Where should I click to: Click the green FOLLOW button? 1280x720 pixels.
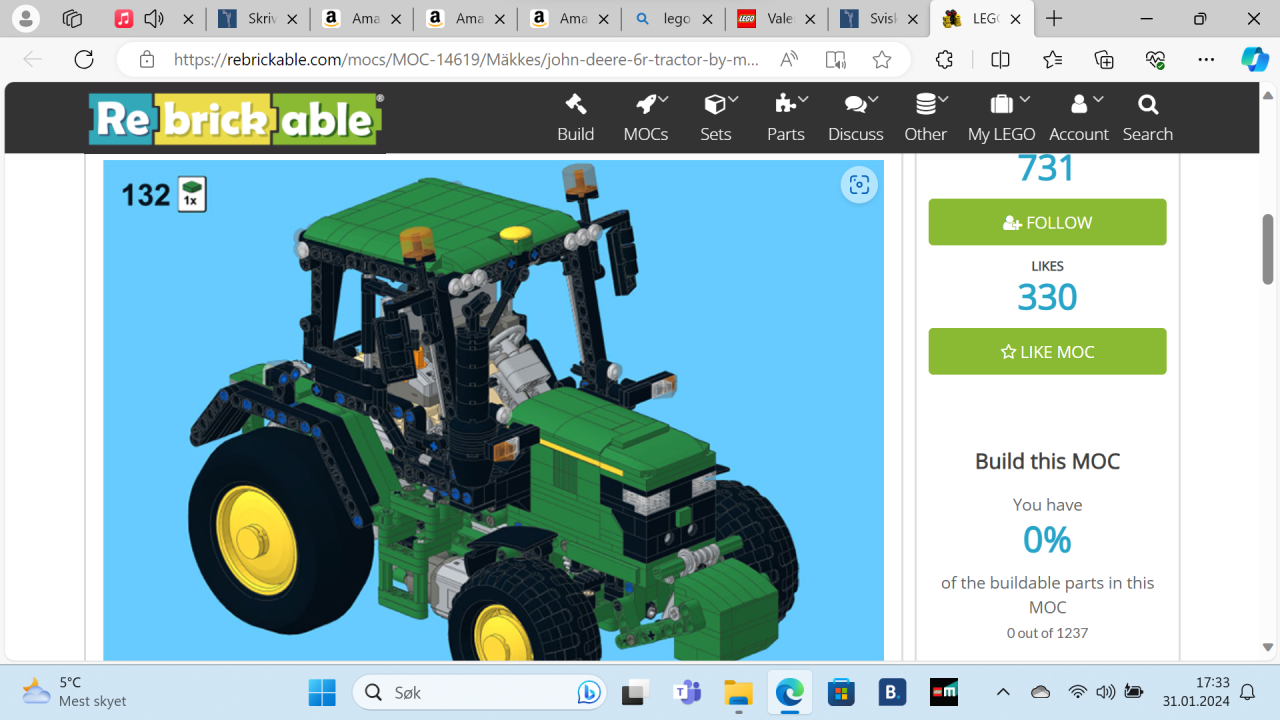tap(1047, 222)
